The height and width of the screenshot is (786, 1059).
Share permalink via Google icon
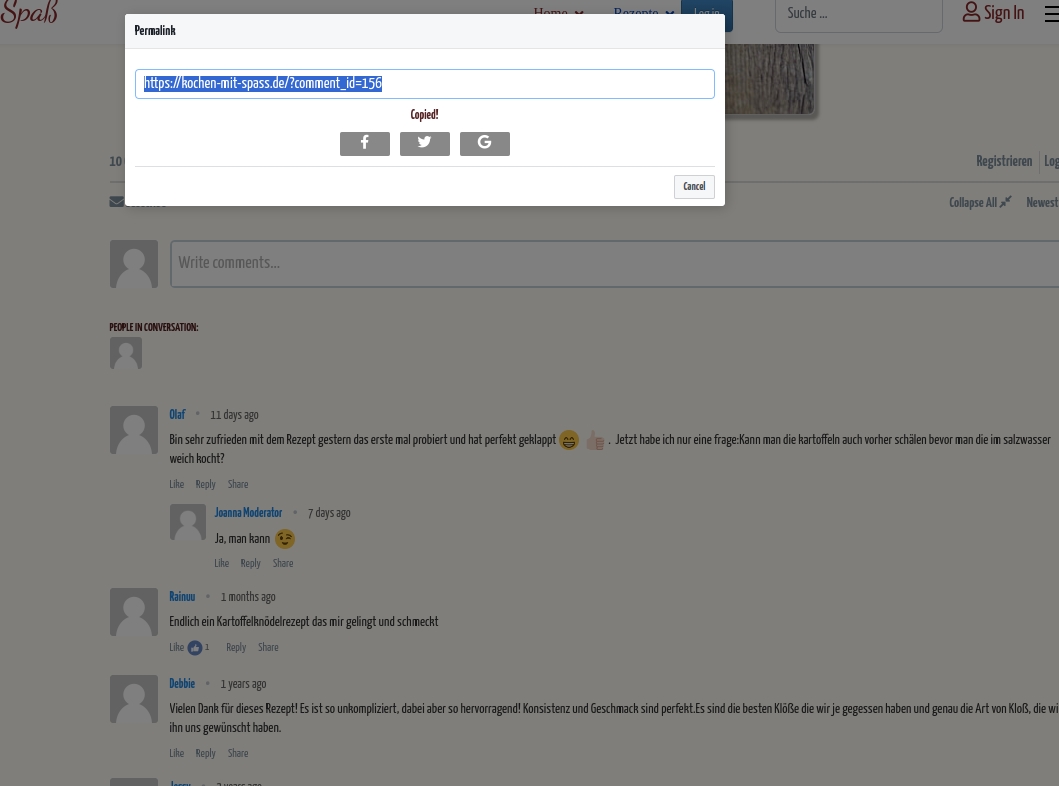485,143
